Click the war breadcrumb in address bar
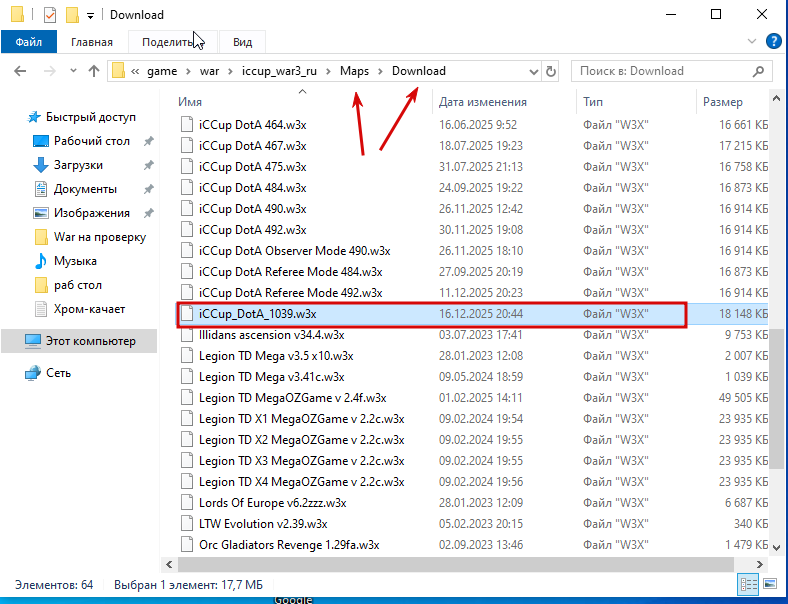This screenshot has height=604, width=788. click(x=209, y=71)
